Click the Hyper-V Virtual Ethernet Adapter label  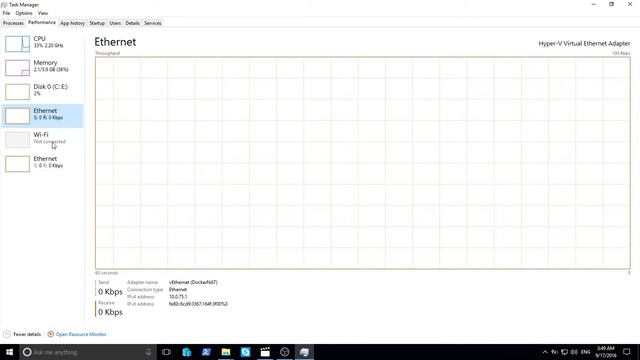[584, 43]
